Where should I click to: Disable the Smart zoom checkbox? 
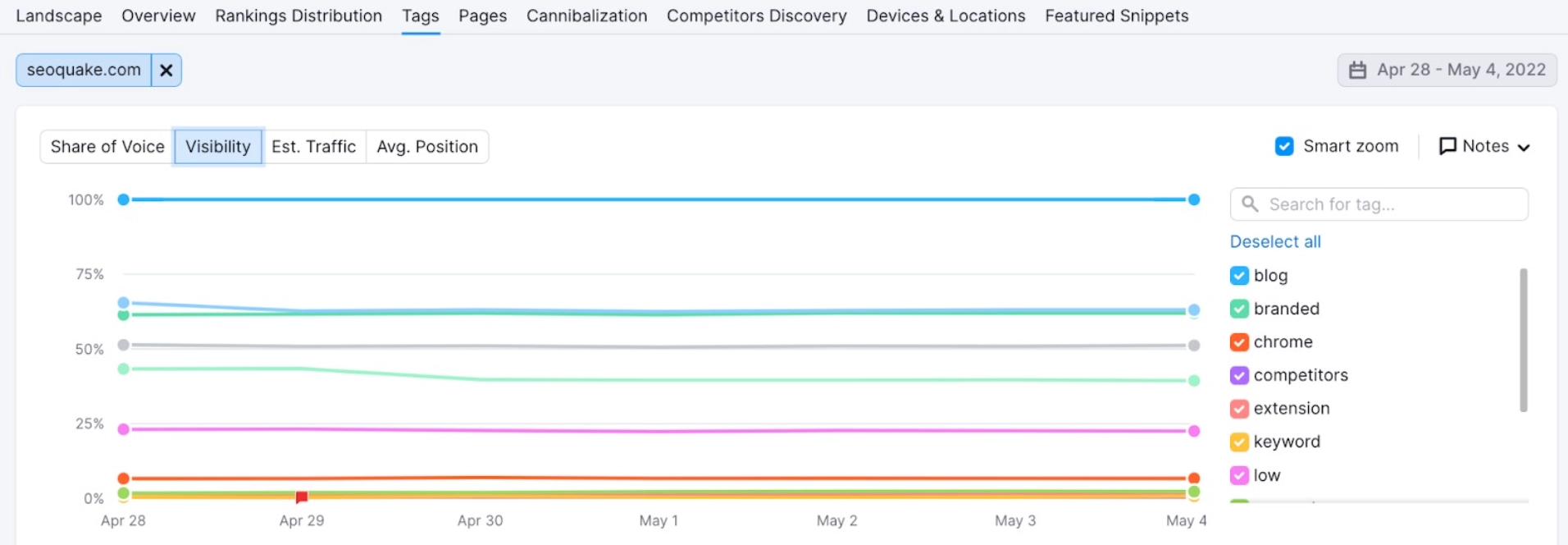pos(1284,146)
